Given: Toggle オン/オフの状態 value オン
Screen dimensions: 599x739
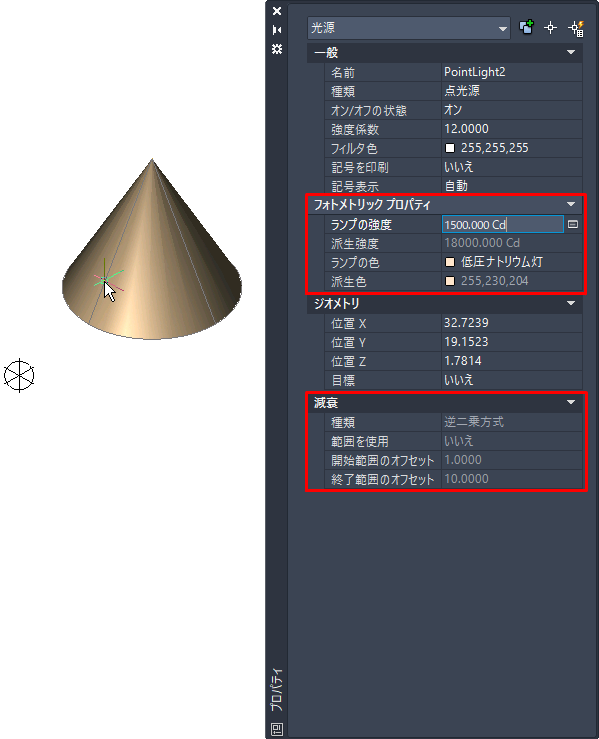Looking at the screenshot, I should (x=511, y=110).
